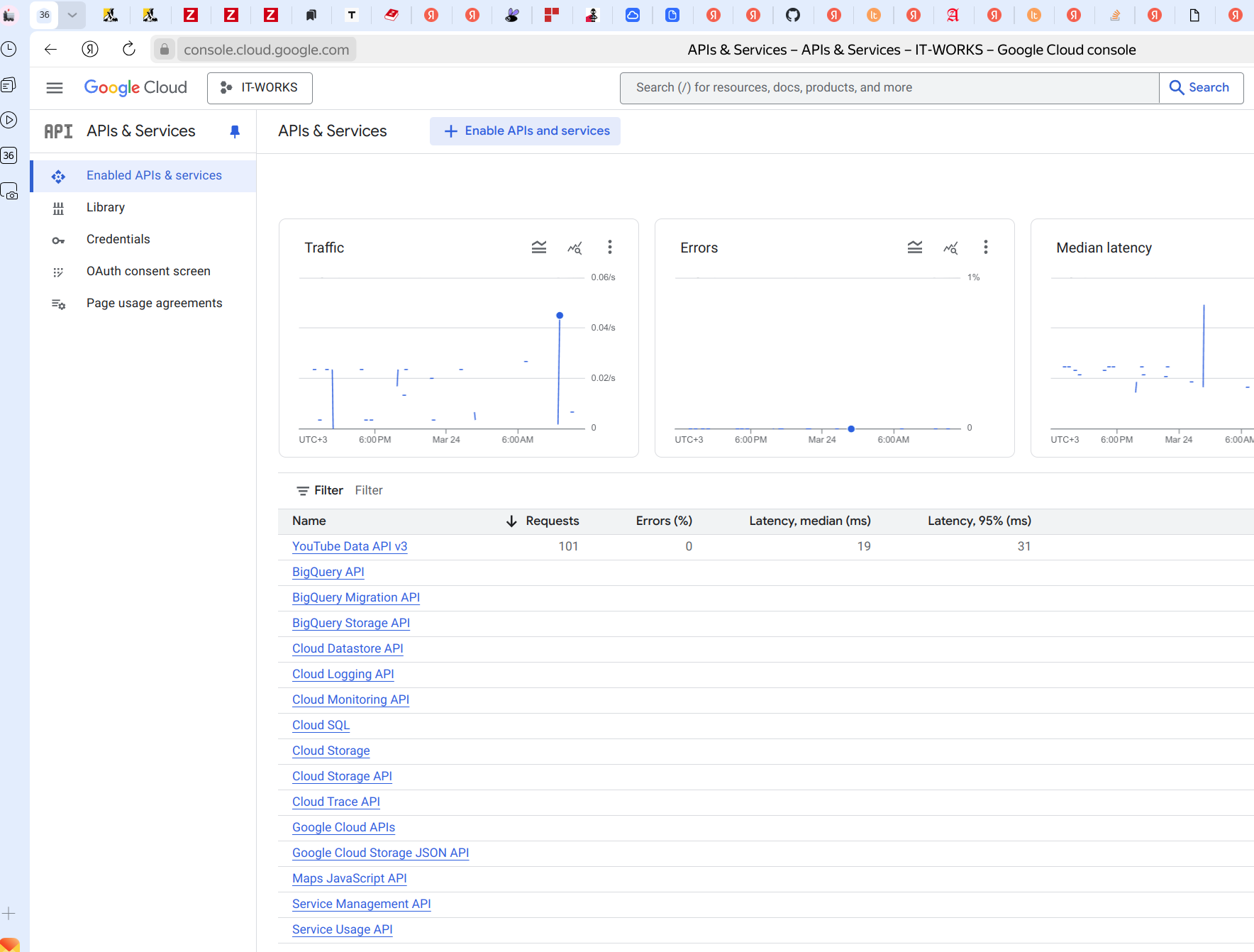This screenshot has height=952, width=1254.
Task: Click the Name column header
Action: coord(309,521)
